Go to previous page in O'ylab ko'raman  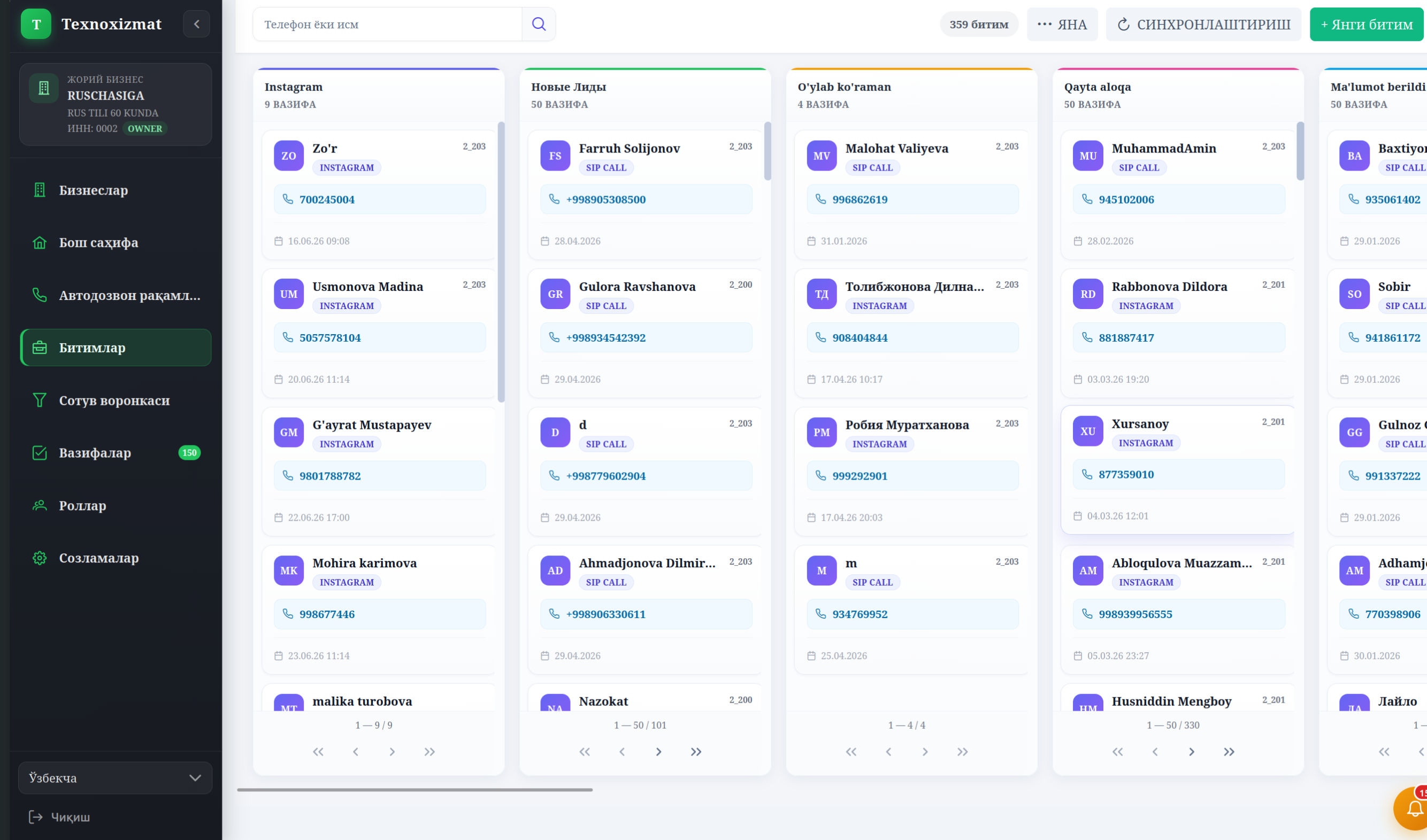click(x=888, y=752)
